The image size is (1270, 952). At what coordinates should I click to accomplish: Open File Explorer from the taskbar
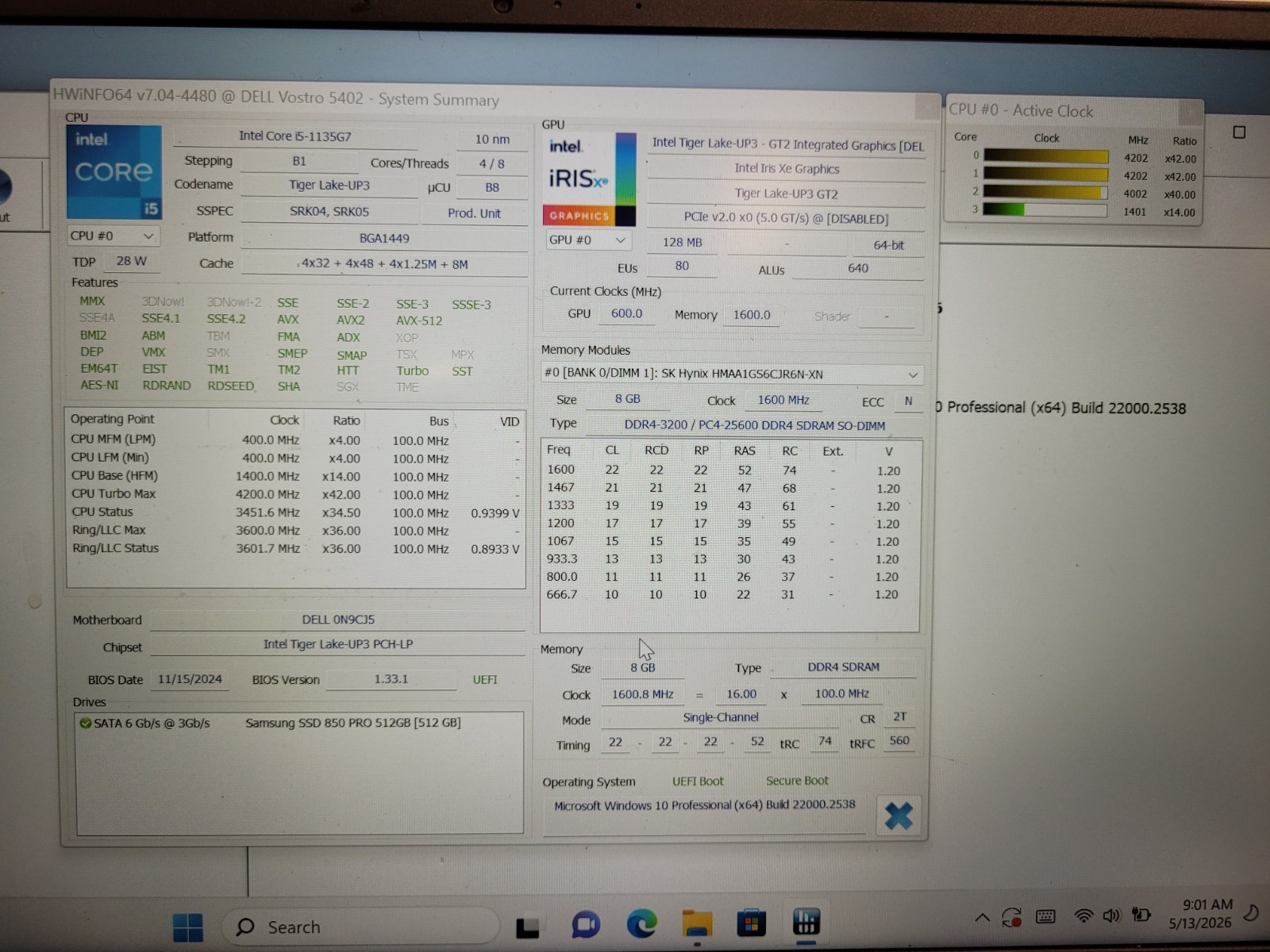[697, 924]
